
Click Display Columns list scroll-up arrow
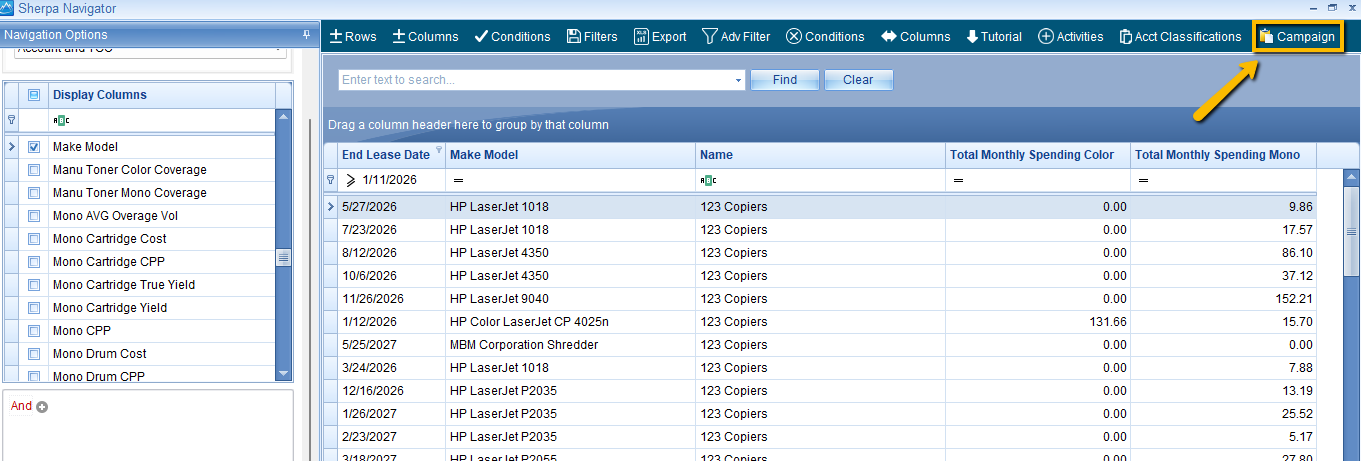(x=283, y=119)
